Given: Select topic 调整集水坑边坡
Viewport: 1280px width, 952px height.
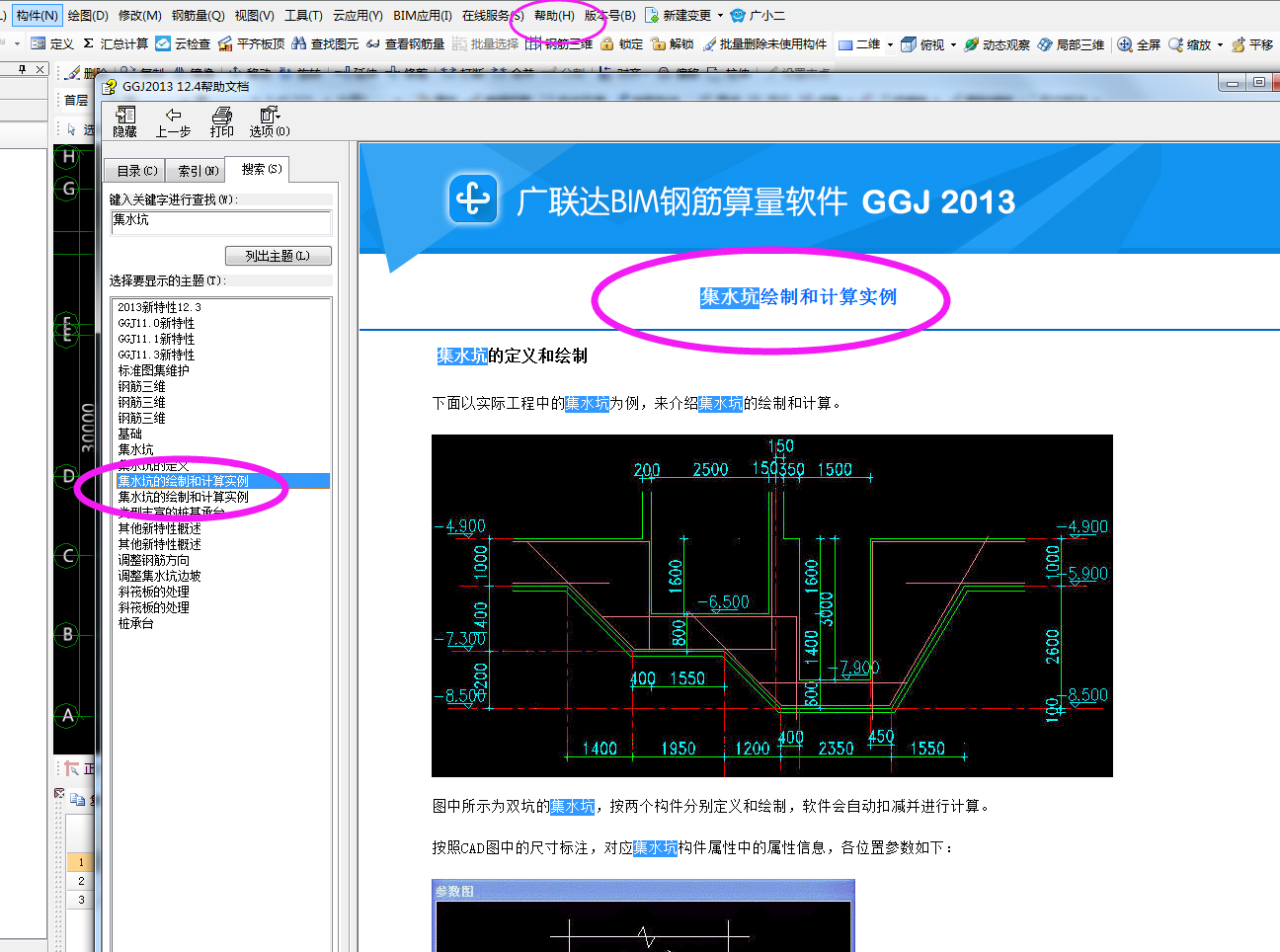Looking at the screenshot, I should click(159, 576).
